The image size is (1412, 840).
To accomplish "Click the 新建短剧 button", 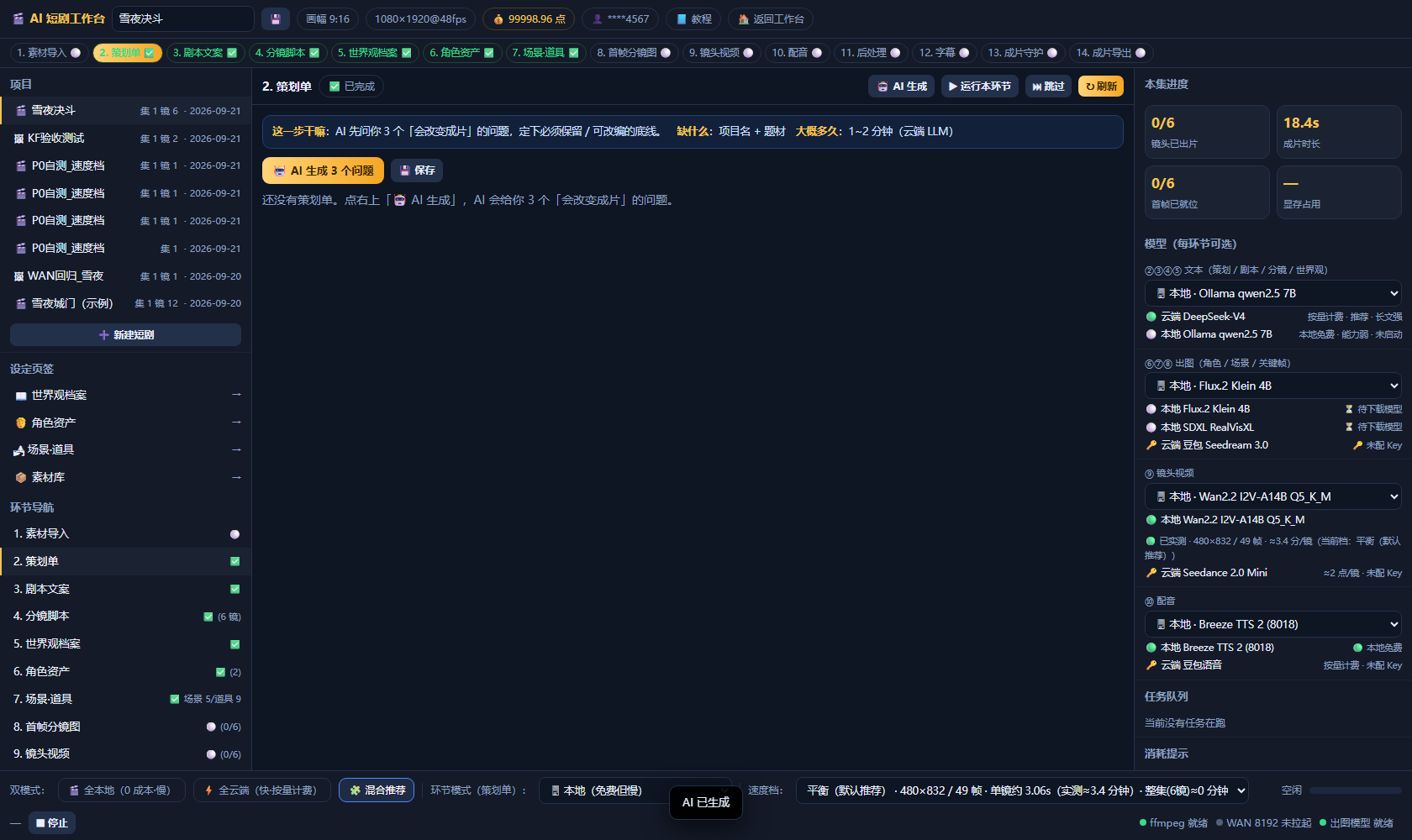I will [125, 335].
